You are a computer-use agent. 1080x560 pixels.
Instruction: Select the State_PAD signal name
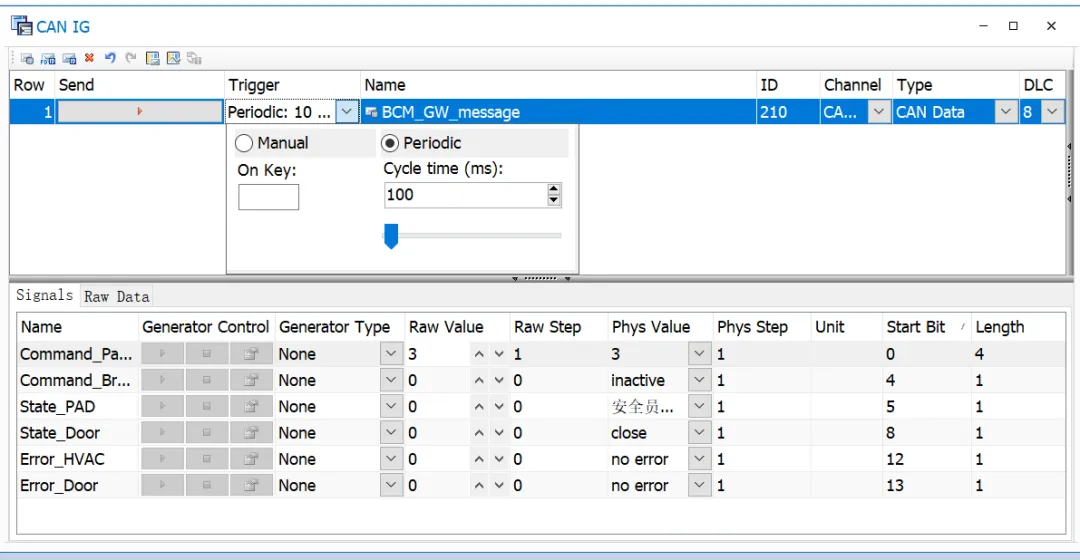(58, 406)
